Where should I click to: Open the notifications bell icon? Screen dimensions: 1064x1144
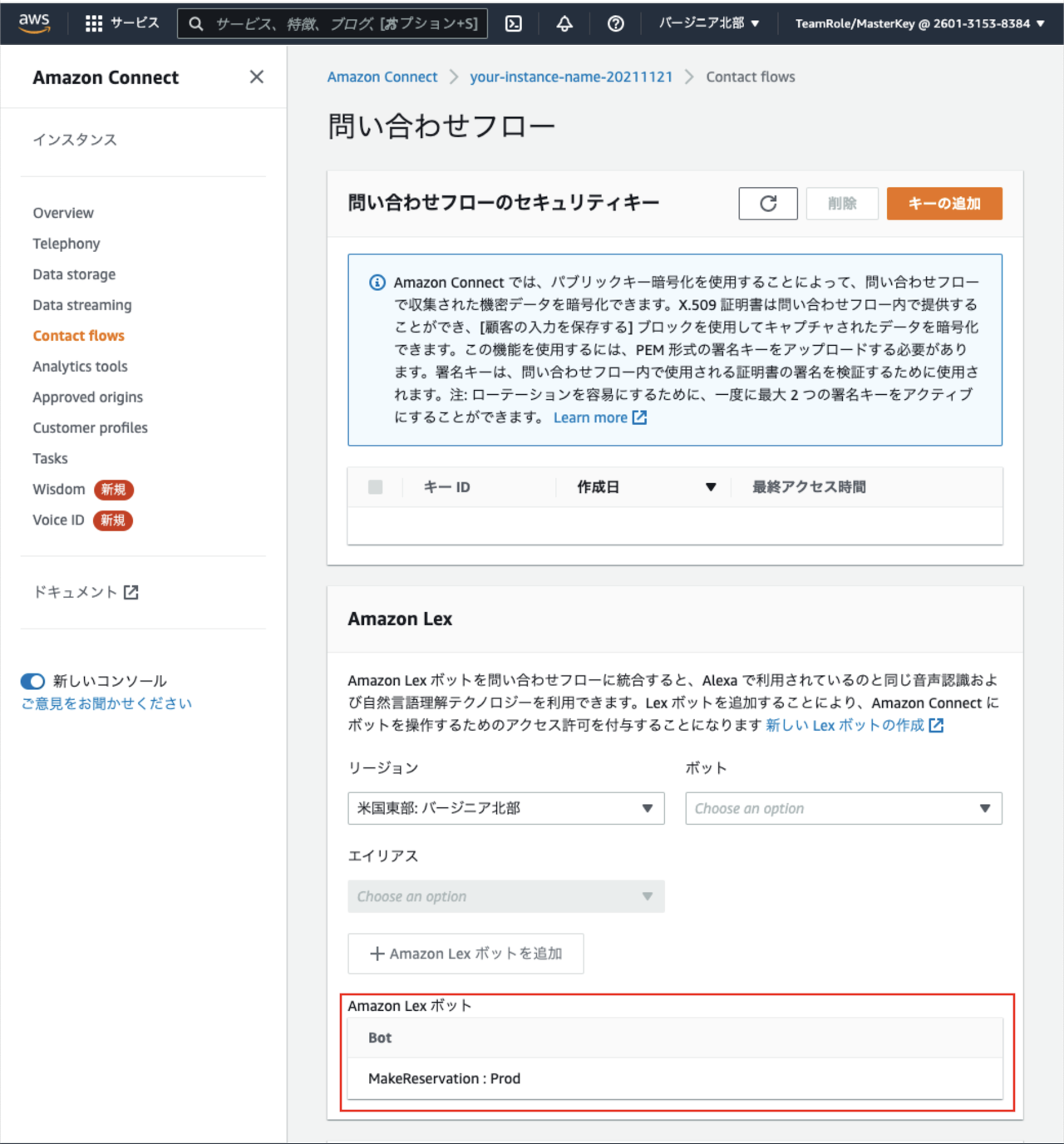pos(564,23)
